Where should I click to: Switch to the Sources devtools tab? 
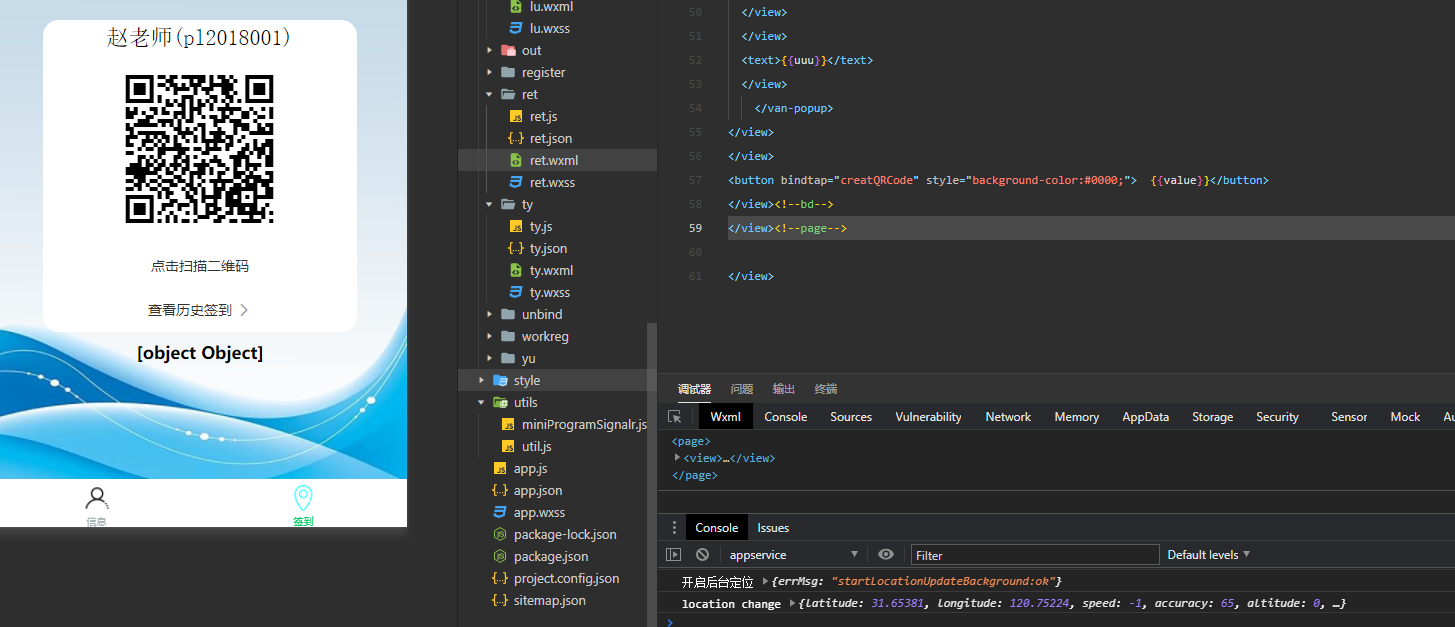point(851,417)
